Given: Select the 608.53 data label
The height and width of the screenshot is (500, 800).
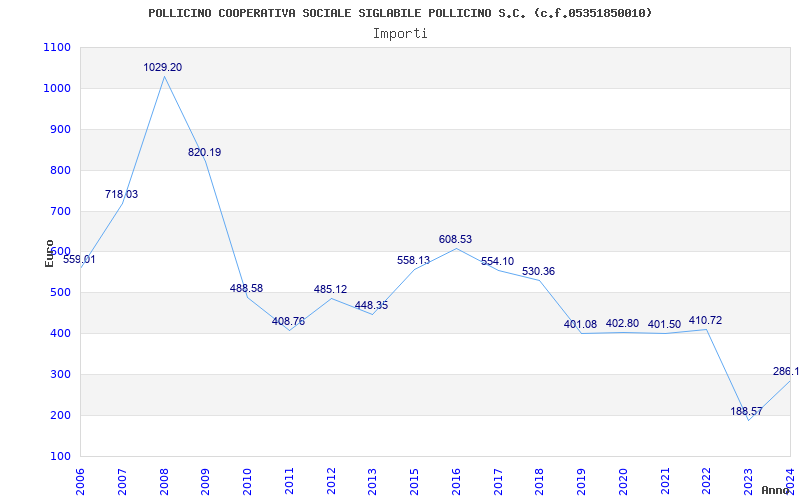Looking at the screenshot, I should click(x=455, y=239).
